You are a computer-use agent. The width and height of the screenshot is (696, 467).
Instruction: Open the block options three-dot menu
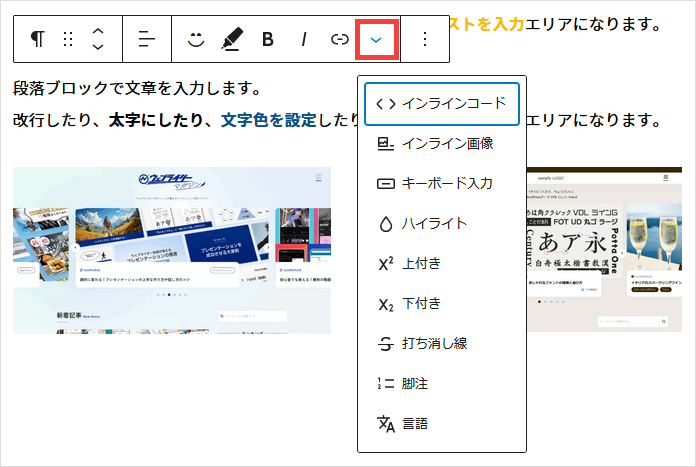(x=425, y=39)
